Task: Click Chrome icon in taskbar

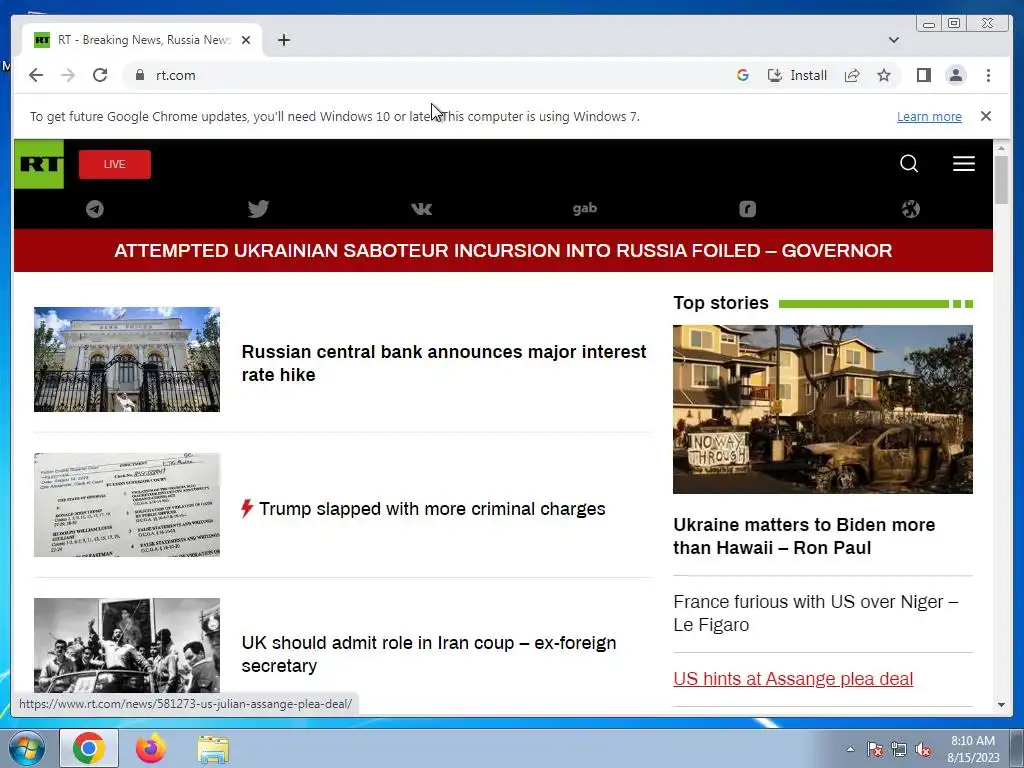Action: (x=89, y=748)
